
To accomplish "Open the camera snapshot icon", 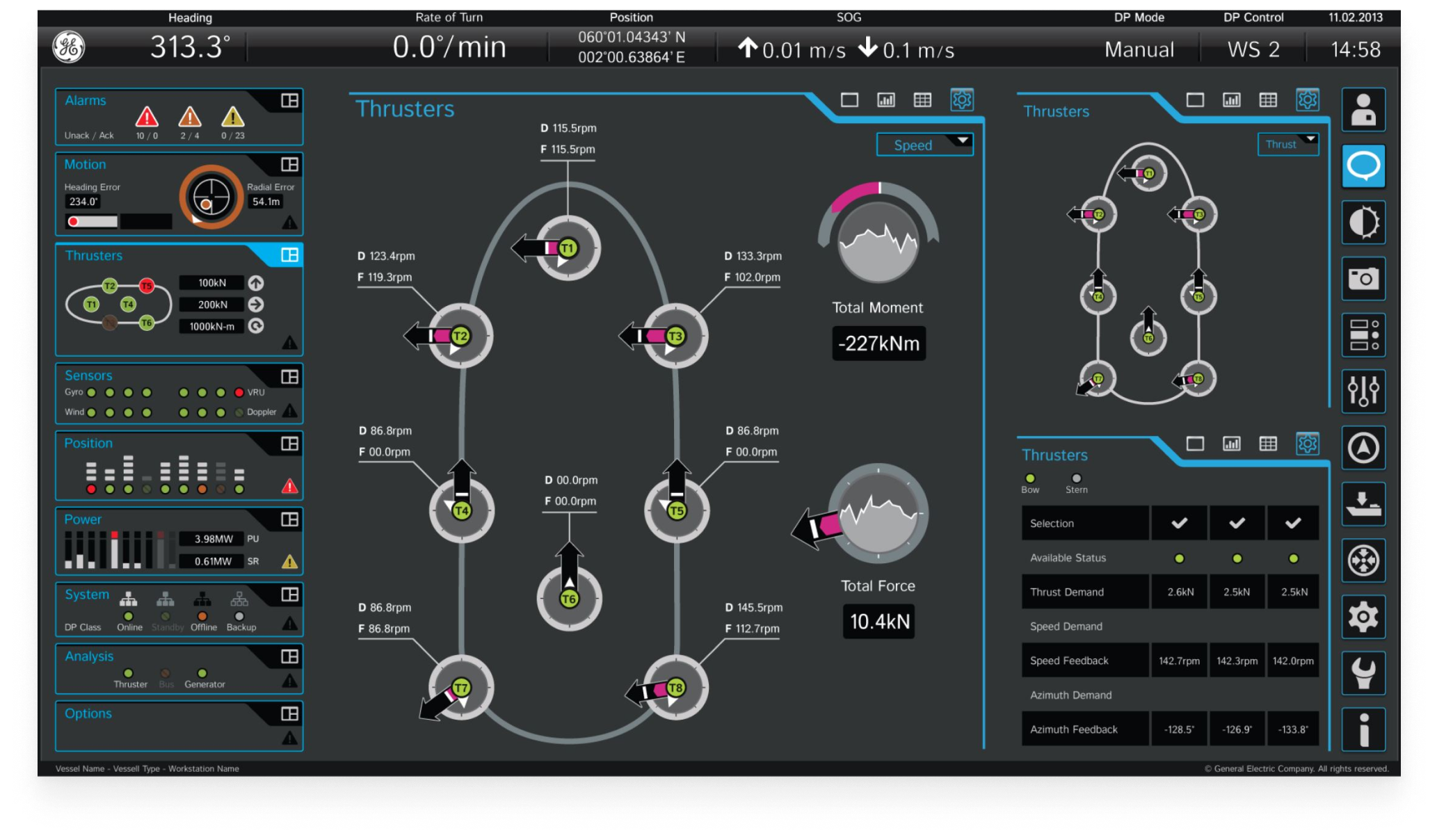I will [1363, 279].
